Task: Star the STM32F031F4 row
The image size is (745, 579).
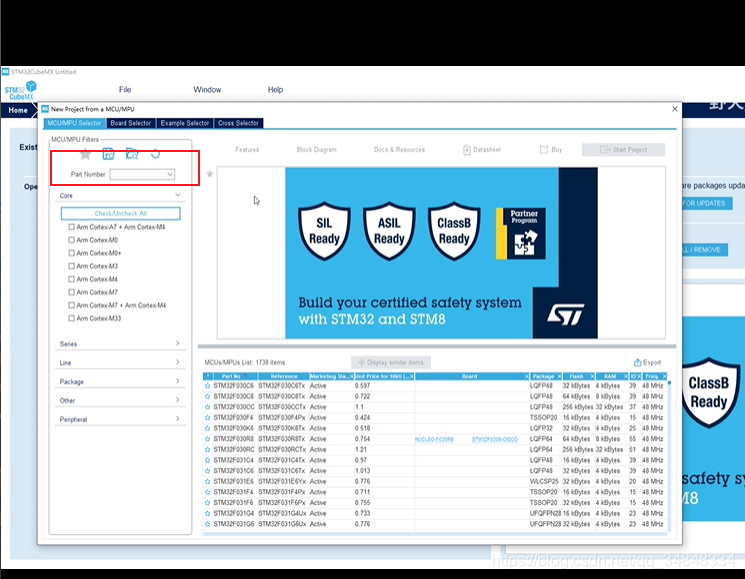Action: tap(207, 492)
